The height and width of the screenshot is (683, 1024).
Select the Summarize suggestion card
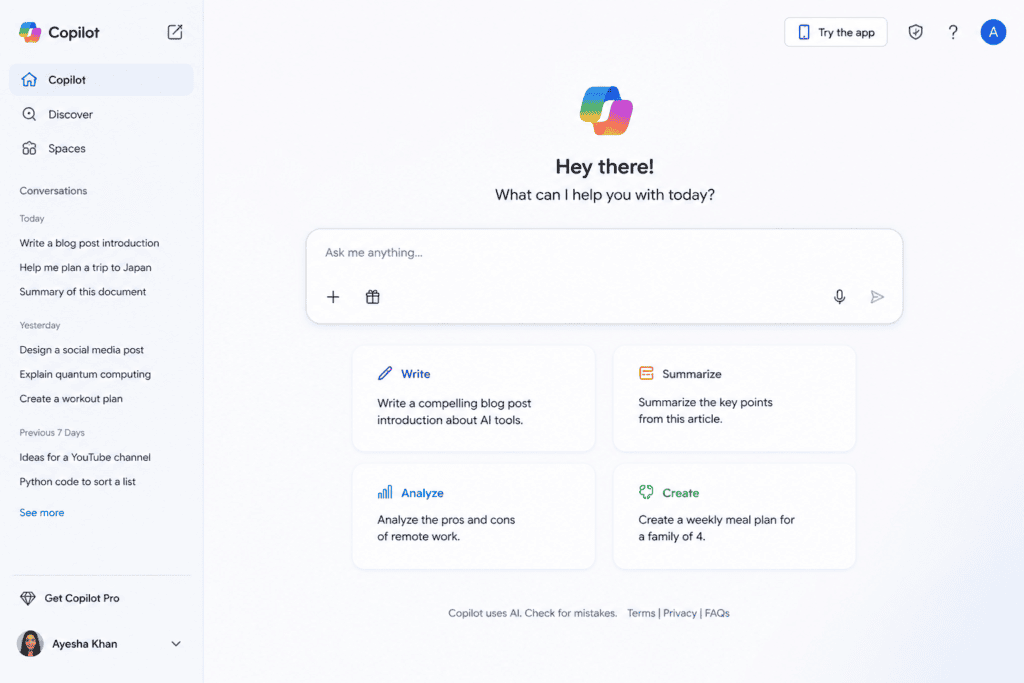click(734, 398)
